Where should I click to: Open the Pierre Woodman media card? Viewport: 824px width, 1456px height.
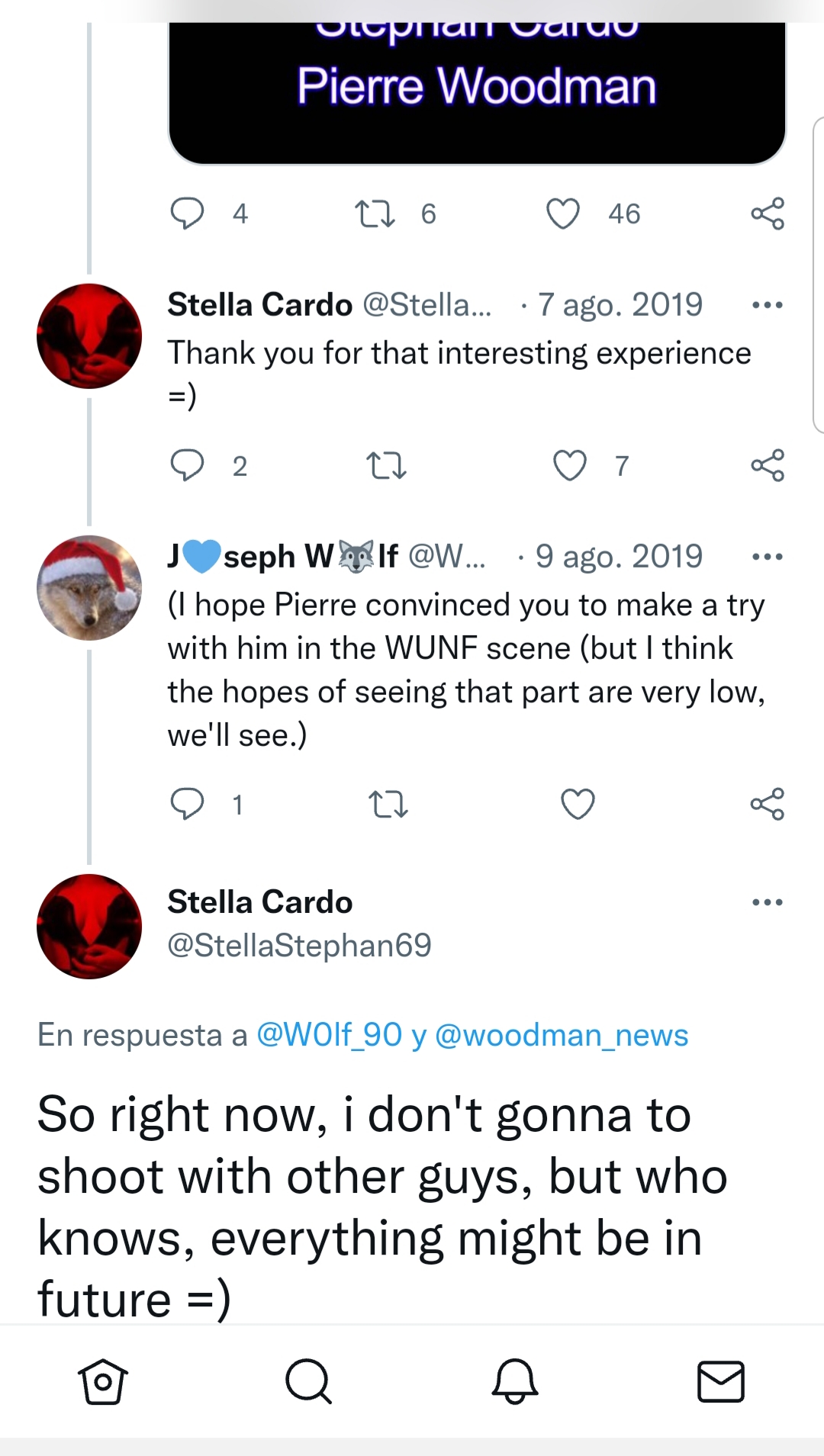point(477,88)
